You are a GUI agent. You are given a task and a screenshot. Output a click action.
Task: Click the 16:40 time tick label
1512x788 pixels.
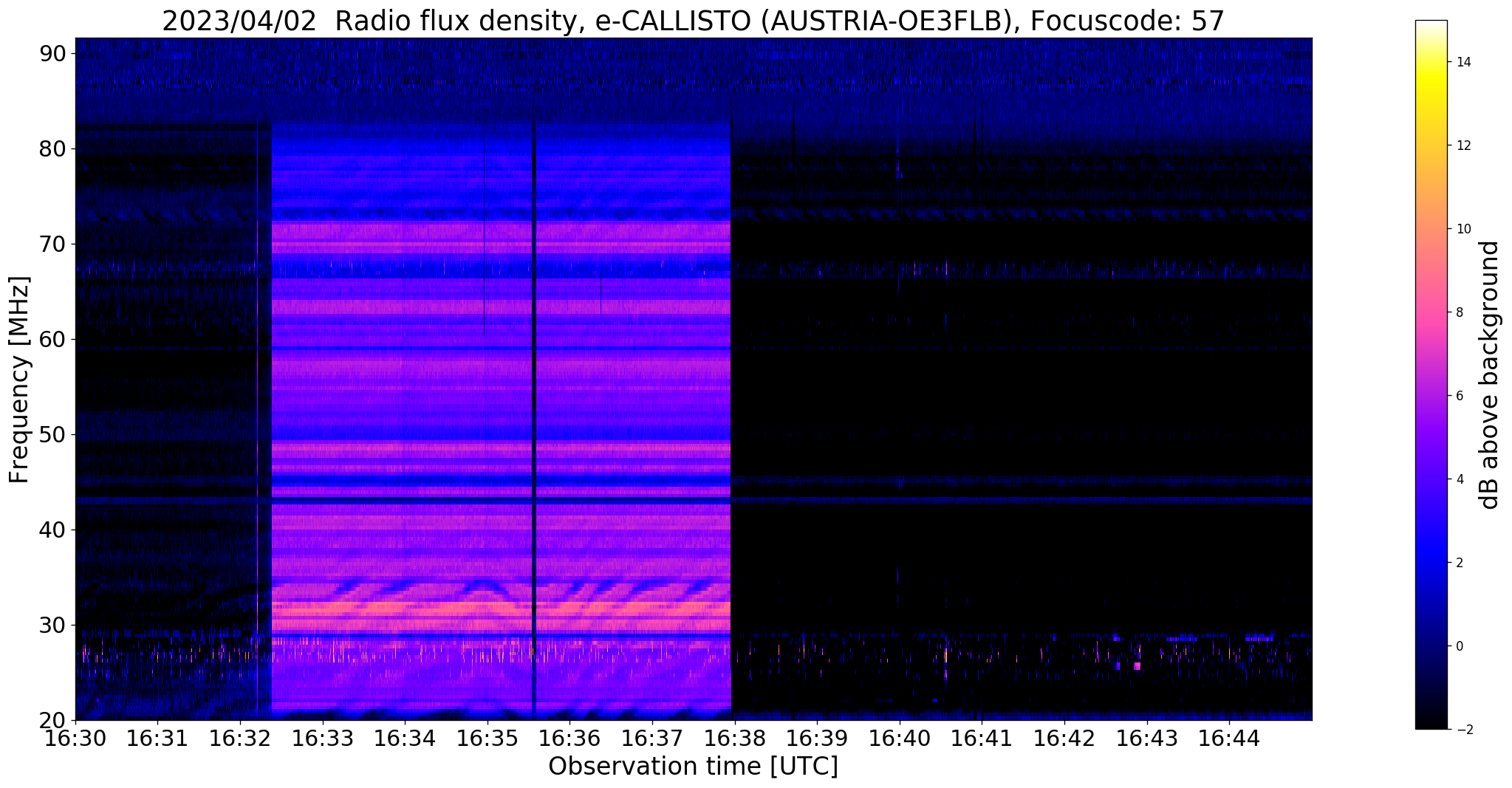(x=900, y=737)
